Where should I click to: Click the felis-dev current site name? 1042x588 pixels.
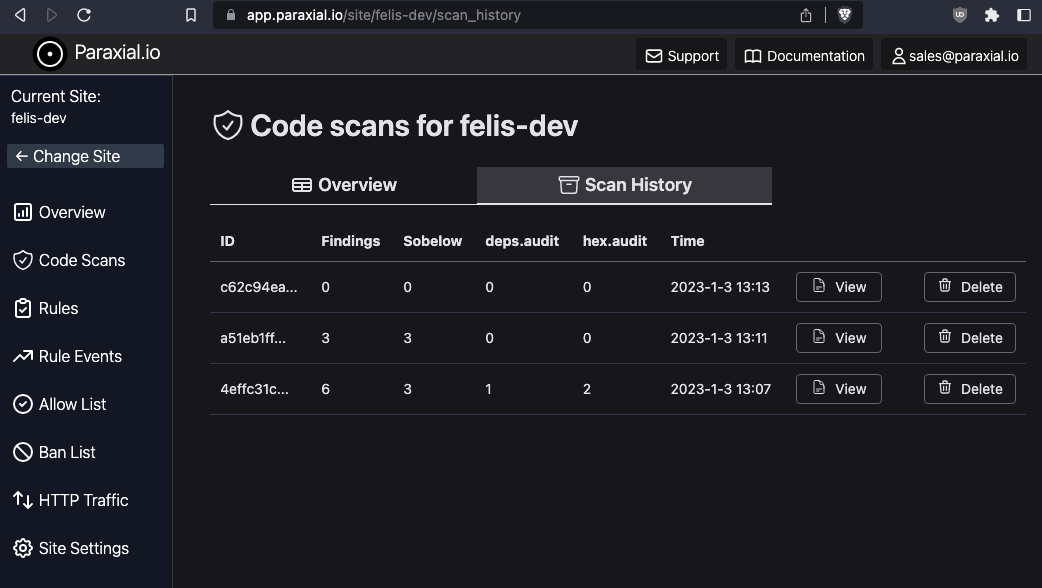(x=39, y=118)
